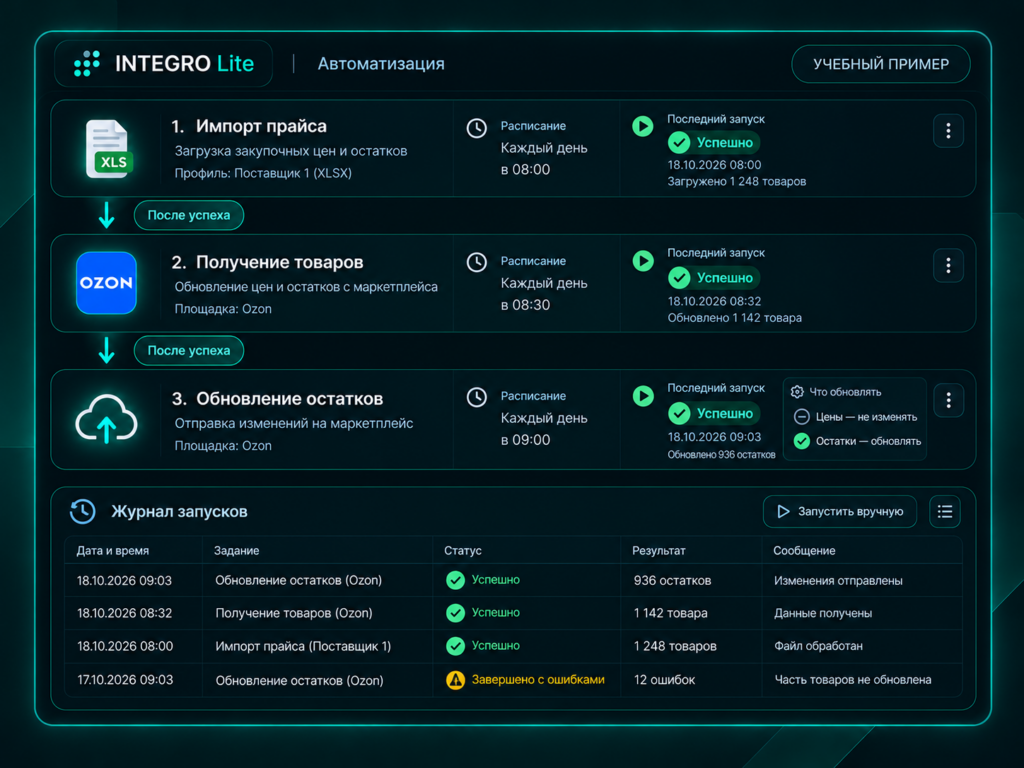This screenshot has height=768, width=1024.
Task: Click the 17.10.2026 09:03 date cell
Action: [125, 680]
